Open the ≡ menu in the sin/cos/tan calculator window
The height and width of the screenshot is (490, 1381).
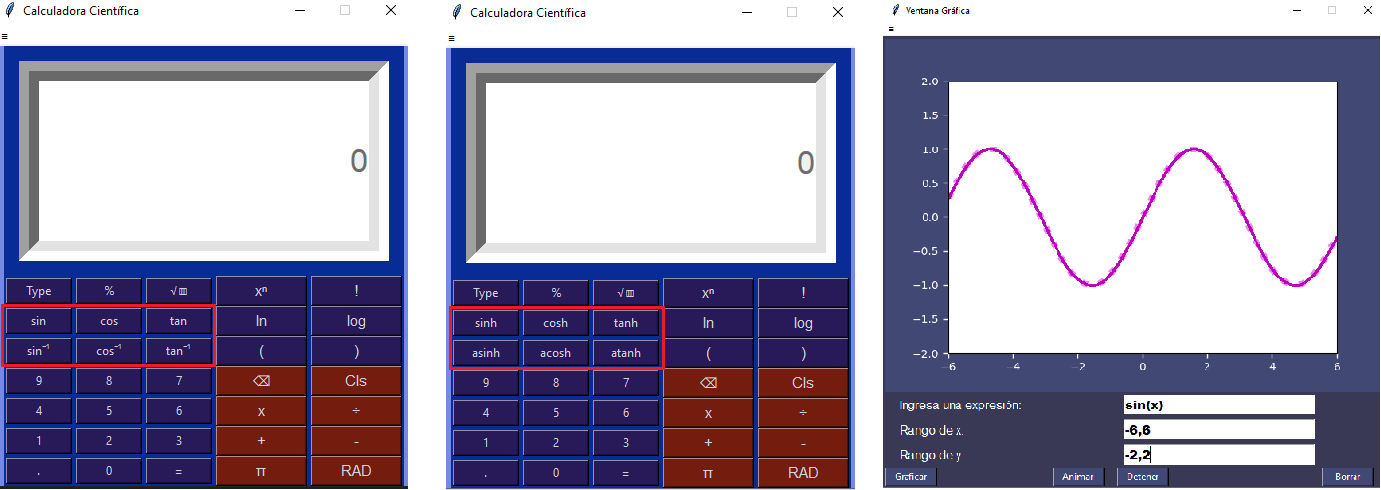[4, 36]
